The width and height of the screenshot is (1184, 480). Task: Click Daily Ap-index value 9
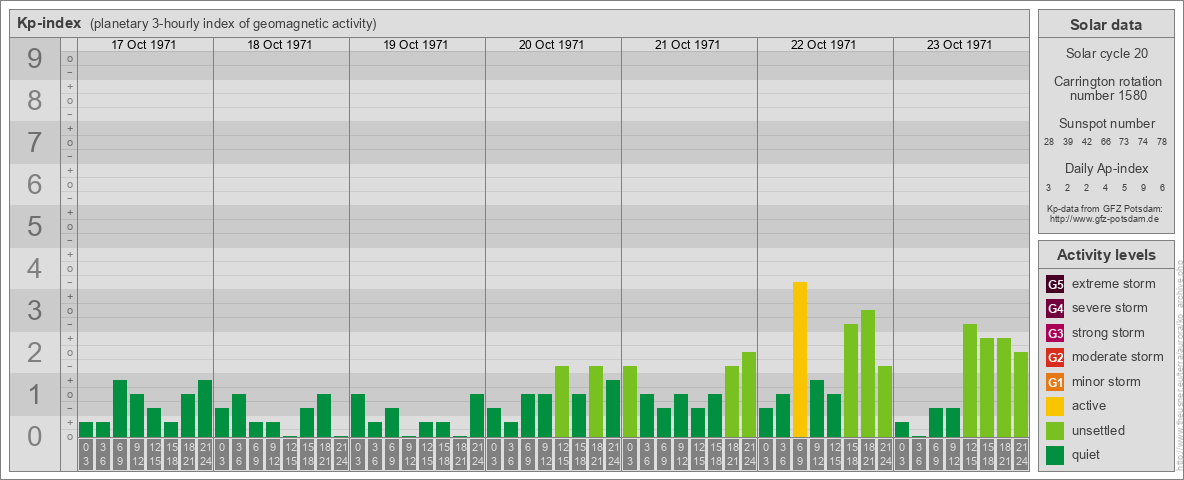1143,187
